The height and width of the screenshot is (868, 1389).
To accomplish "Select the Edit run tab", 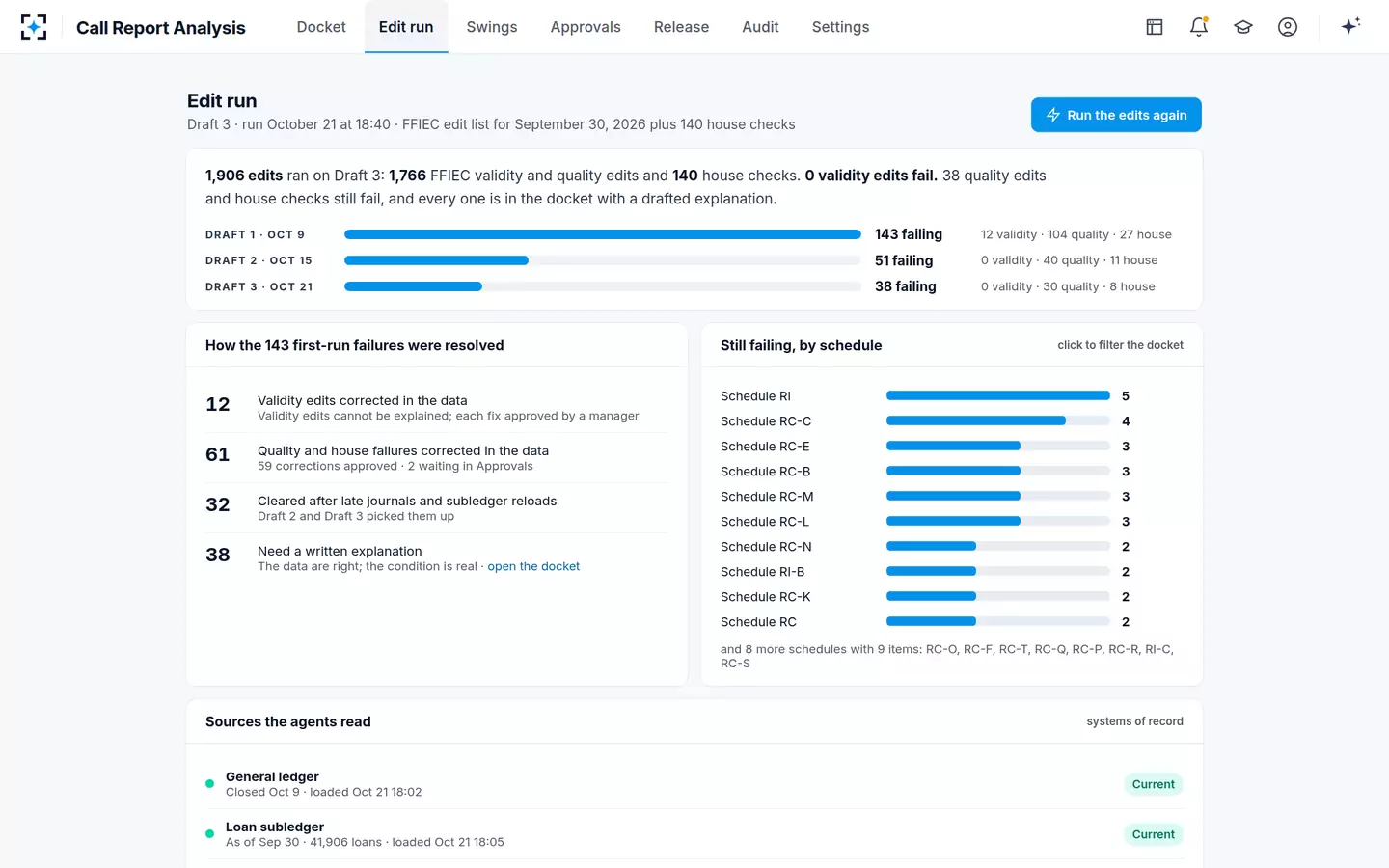I will 406,27.
